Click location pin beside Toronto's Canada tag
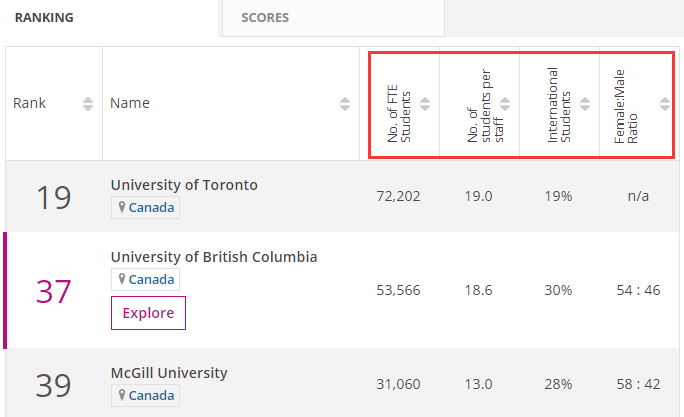684x417 pixels. [x=122, y=207]
